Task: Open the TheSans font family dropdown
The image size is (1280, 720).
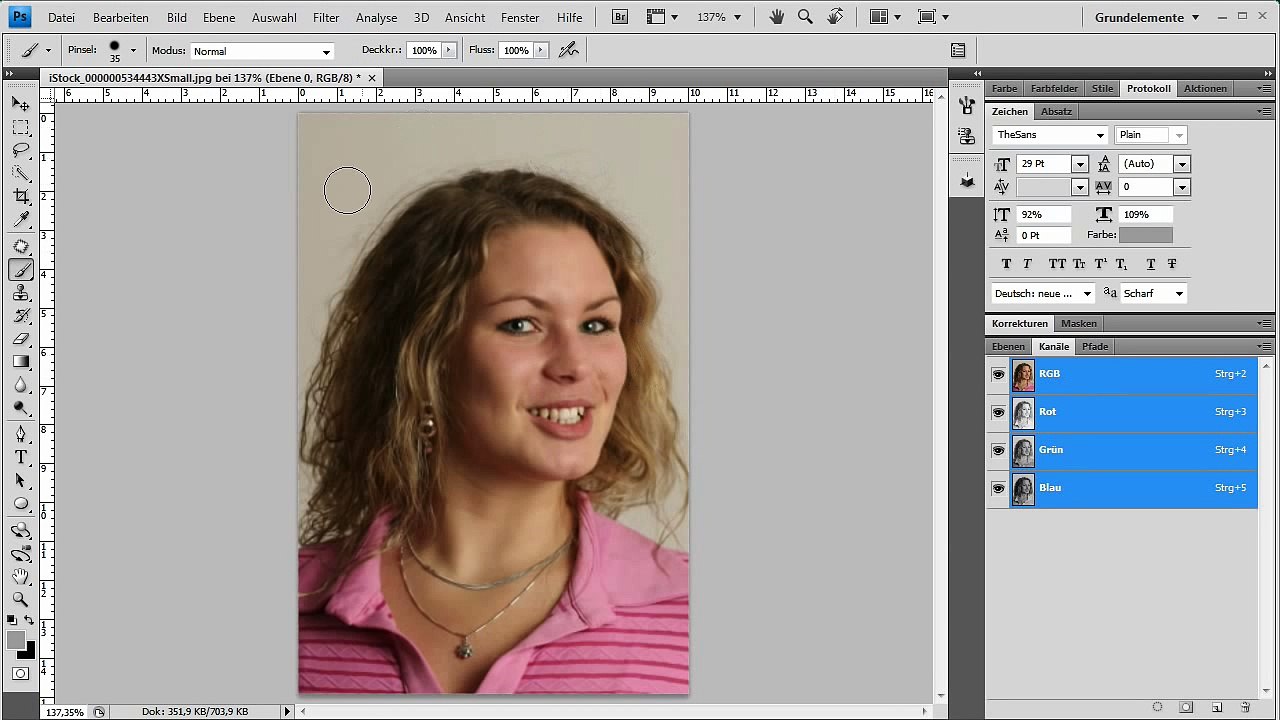Action: [x=1100, y=135]
